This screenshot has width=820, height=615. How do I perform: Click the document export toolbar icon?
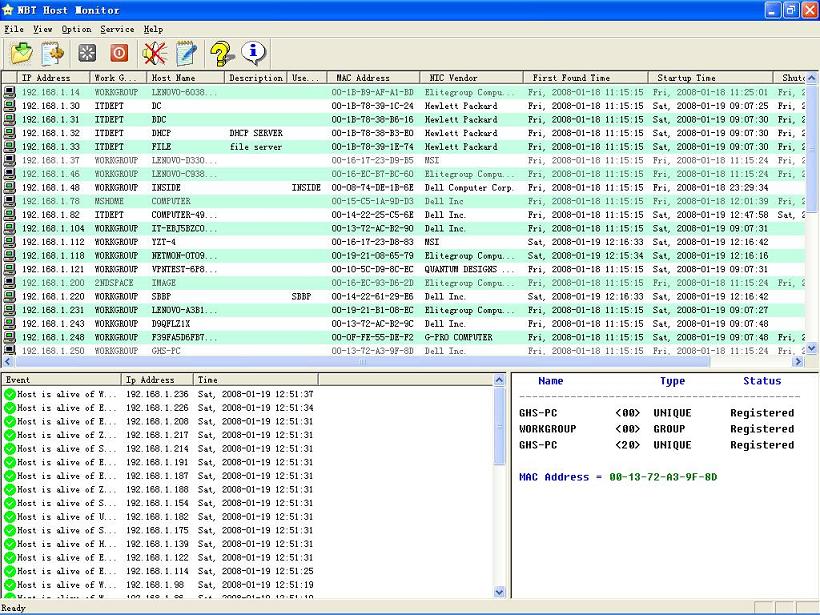tap(52, 53)
